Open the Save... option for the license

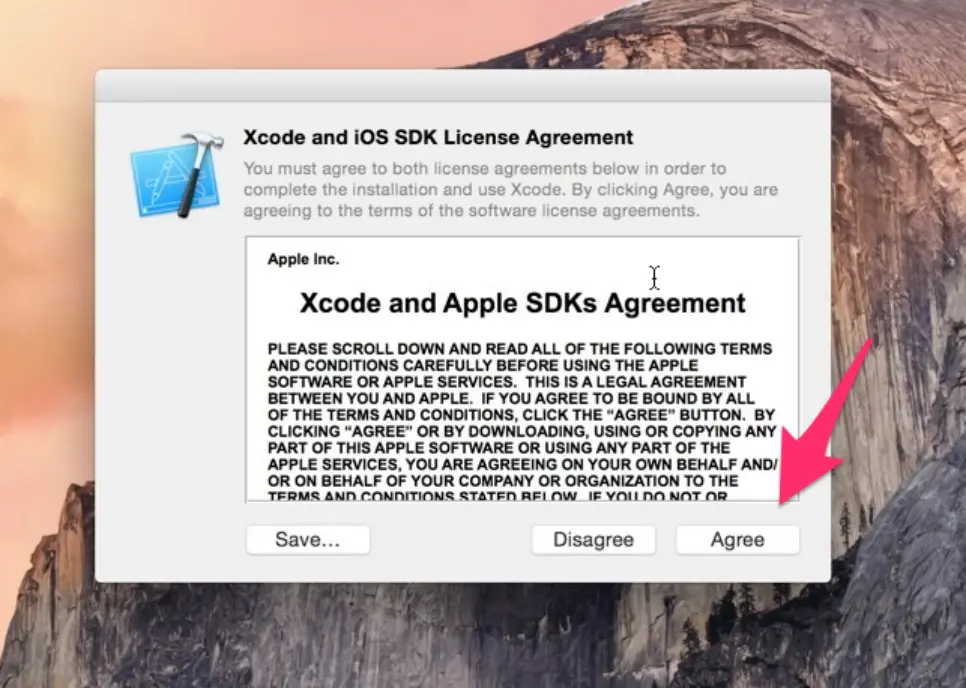[308, 540]
